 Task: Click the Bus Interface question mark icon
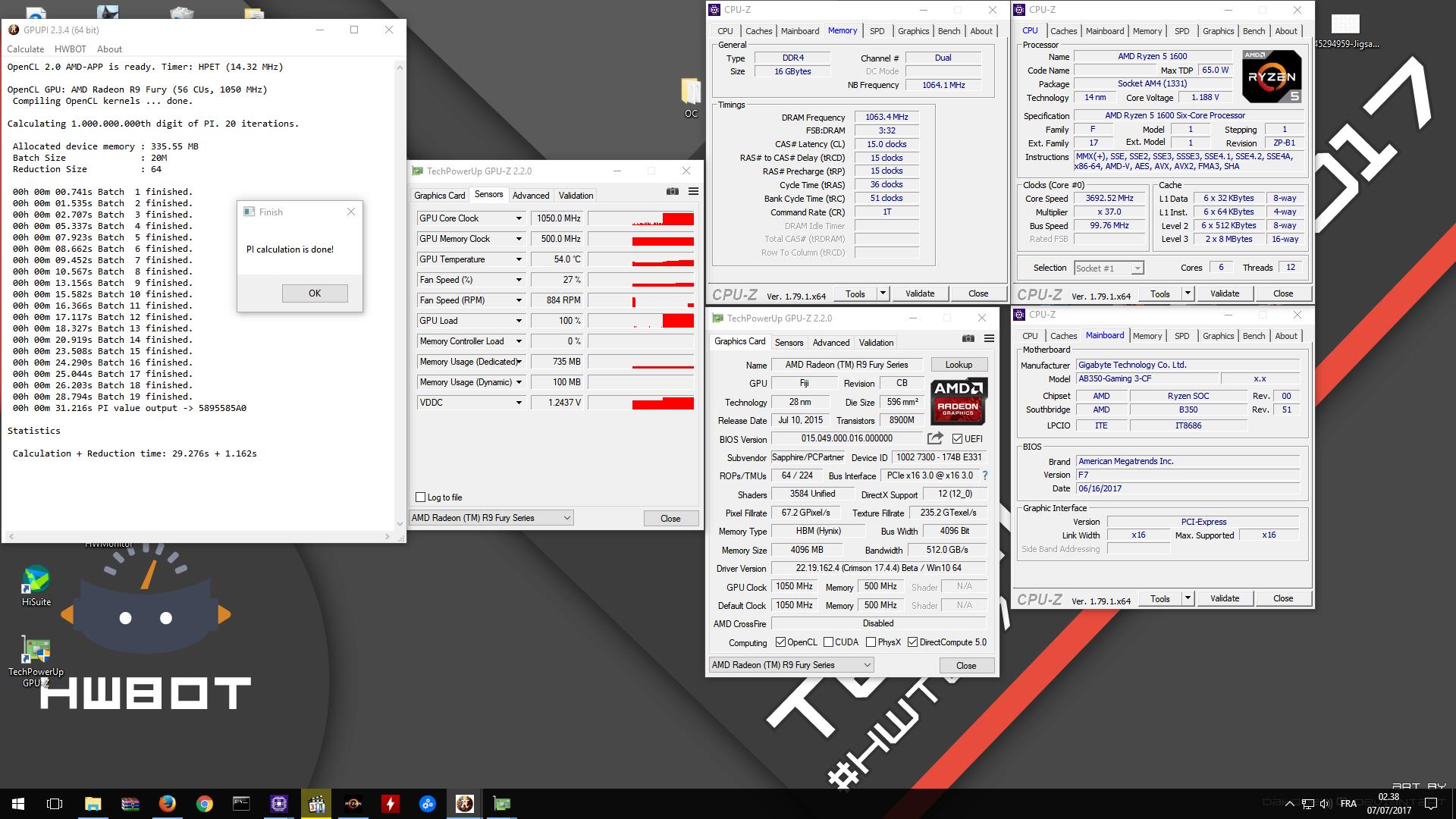click(x=985, y=475)
